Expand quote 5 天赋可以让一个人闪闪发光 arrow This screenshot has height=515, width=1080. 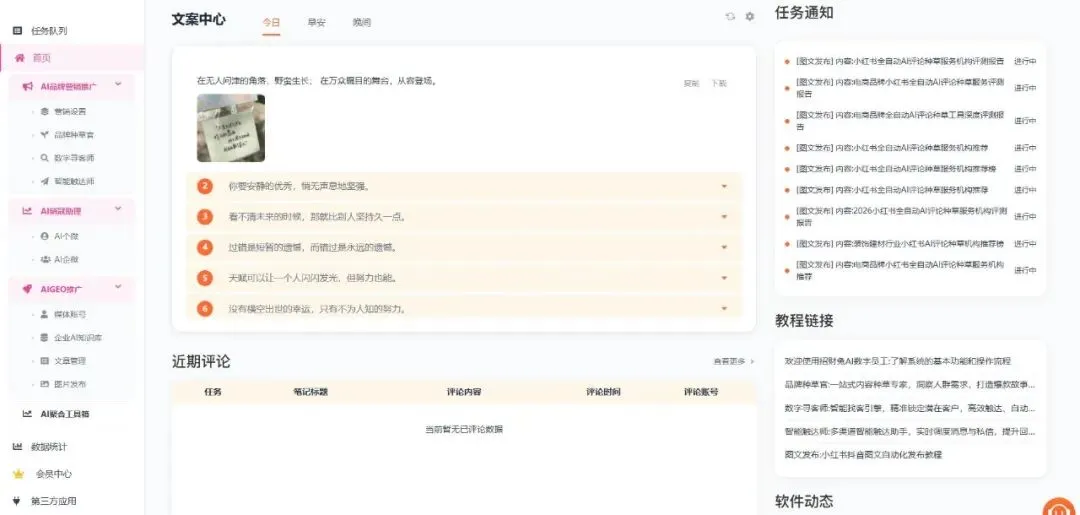coord(724,278)
